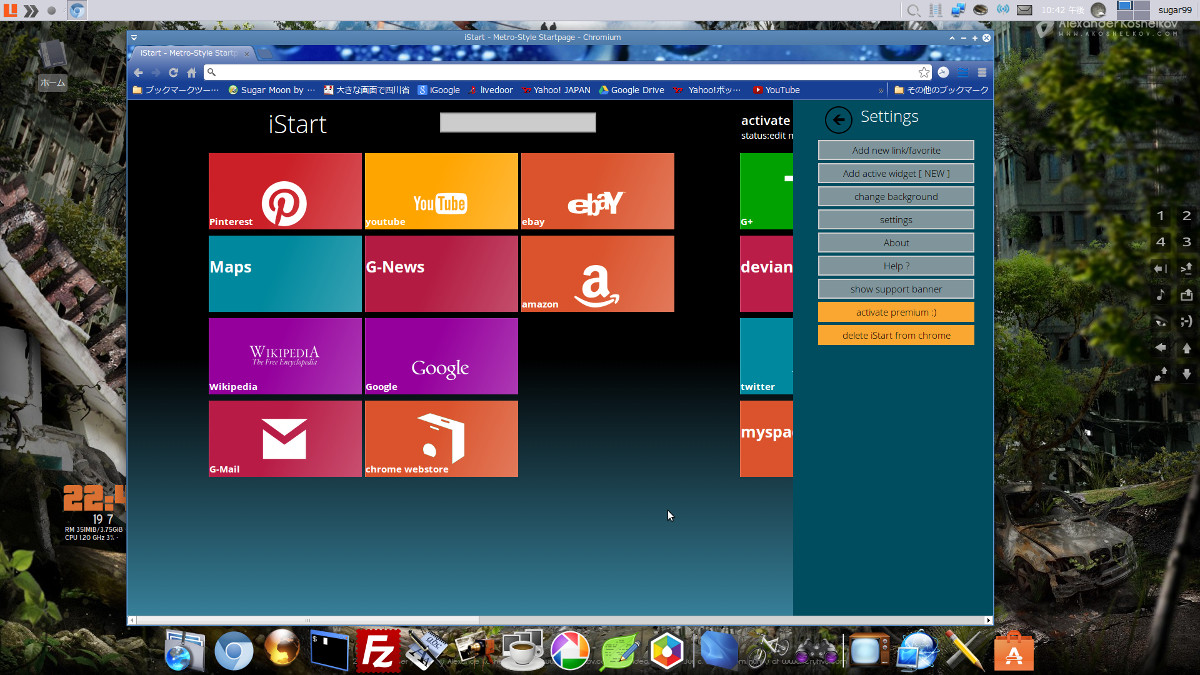Click Add new link/favorite button

click(x=896, y=150)
